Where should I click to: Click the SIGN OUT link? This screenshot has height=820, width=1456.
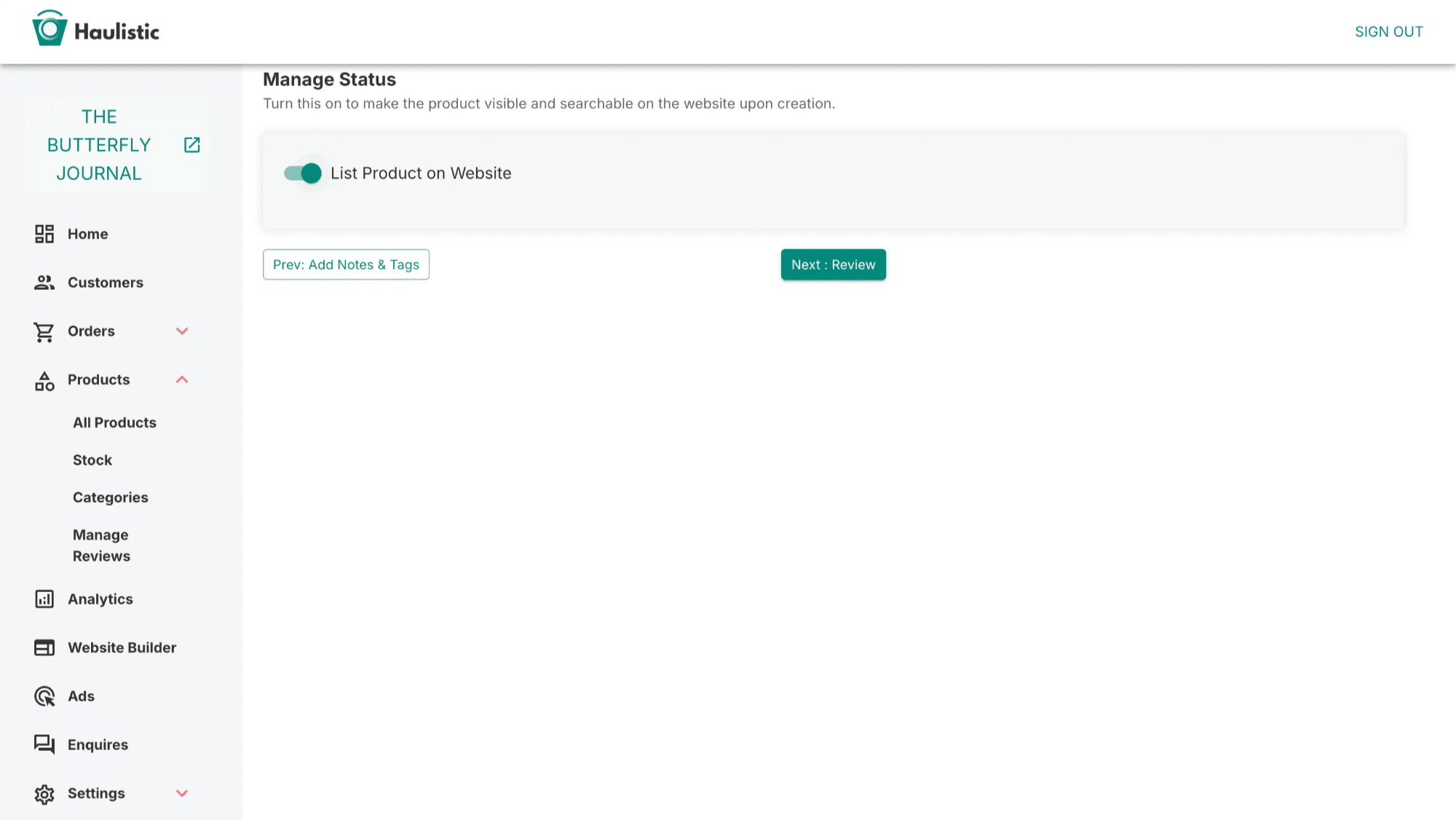[1388, 31]
